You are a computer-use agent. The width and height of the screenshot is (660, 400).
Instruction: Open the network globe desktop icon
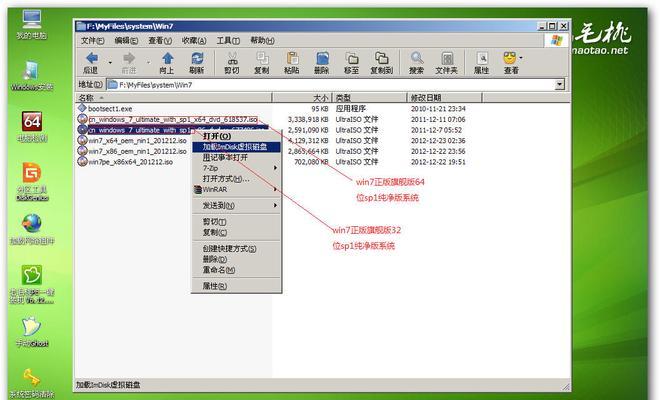pos(32,229)
